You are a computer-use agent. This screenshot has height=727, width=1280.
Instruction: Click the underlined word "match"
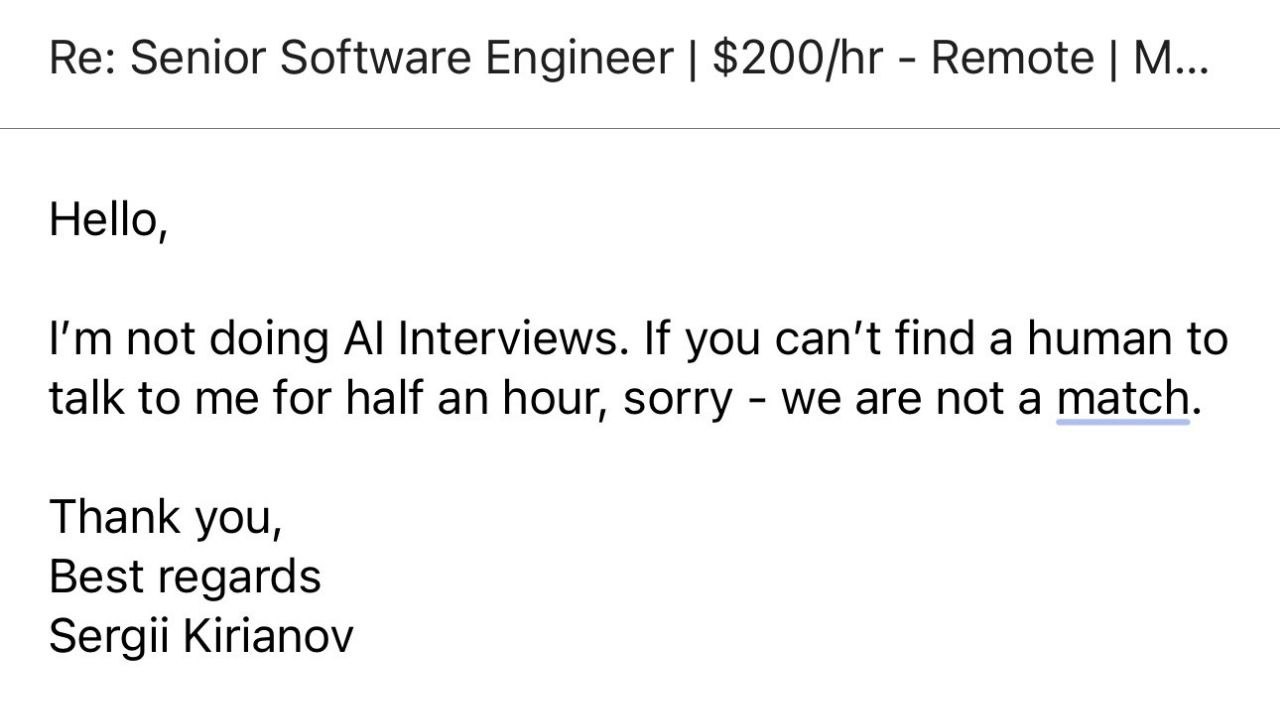[1122, 400]
